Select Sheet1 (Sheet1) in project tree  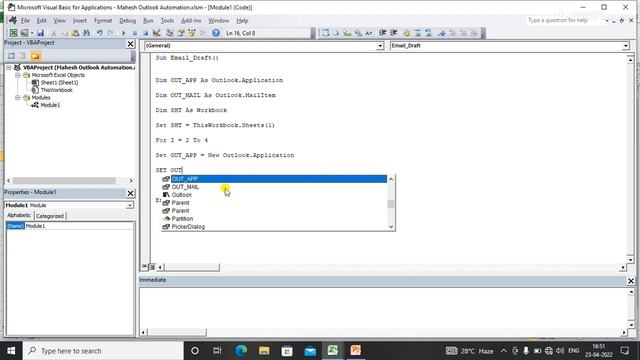pyautogui.click(x=59, y=82)
